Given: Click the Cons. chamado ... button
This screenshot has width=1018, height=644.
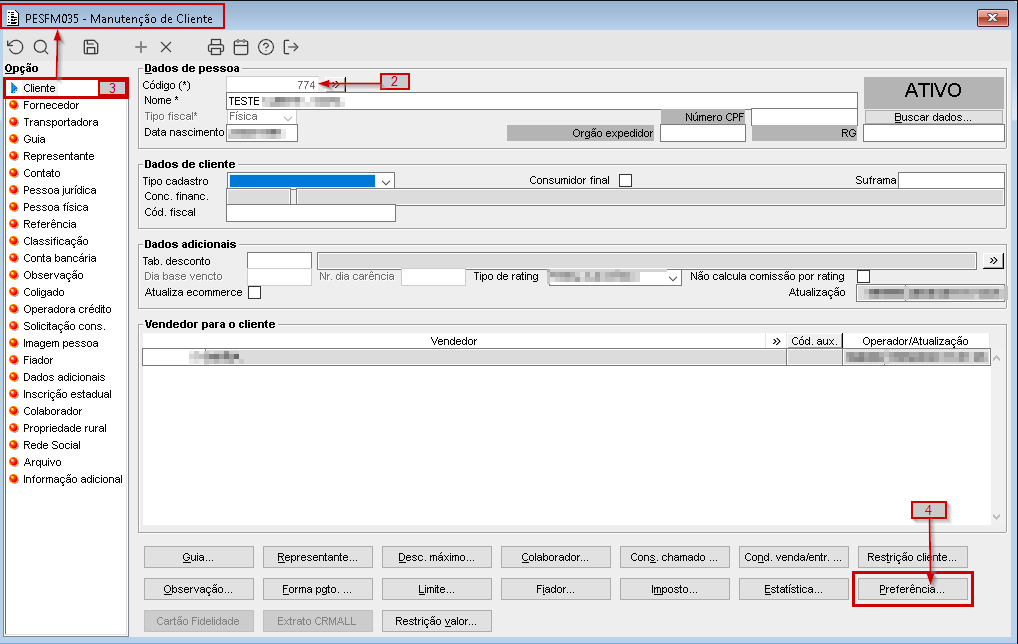Looking at the screenshot, I should (x=675, y=557).
